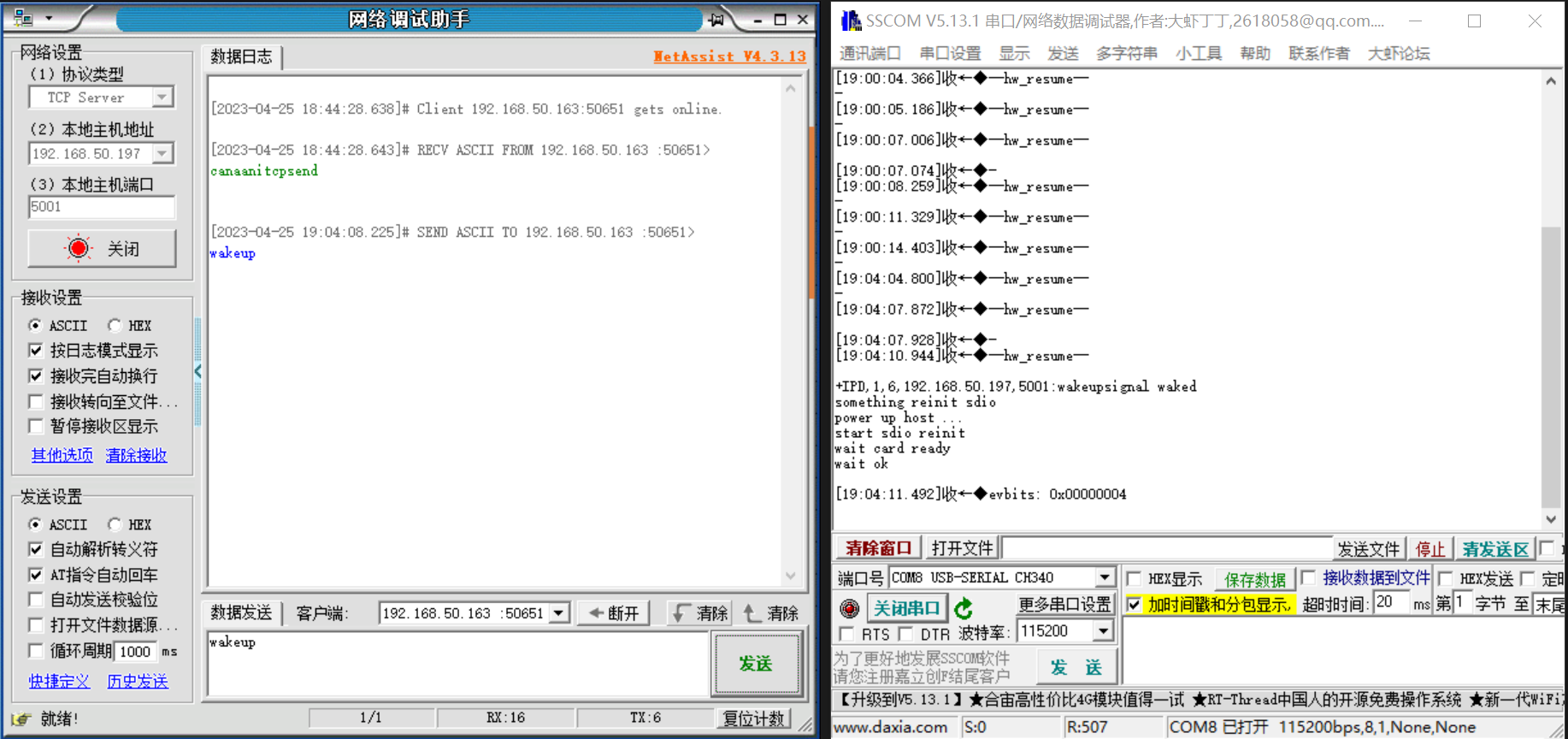Open the 115200 baud rate dropdown
This screenshot has height=739, width=1568.
coord(1103,631)
